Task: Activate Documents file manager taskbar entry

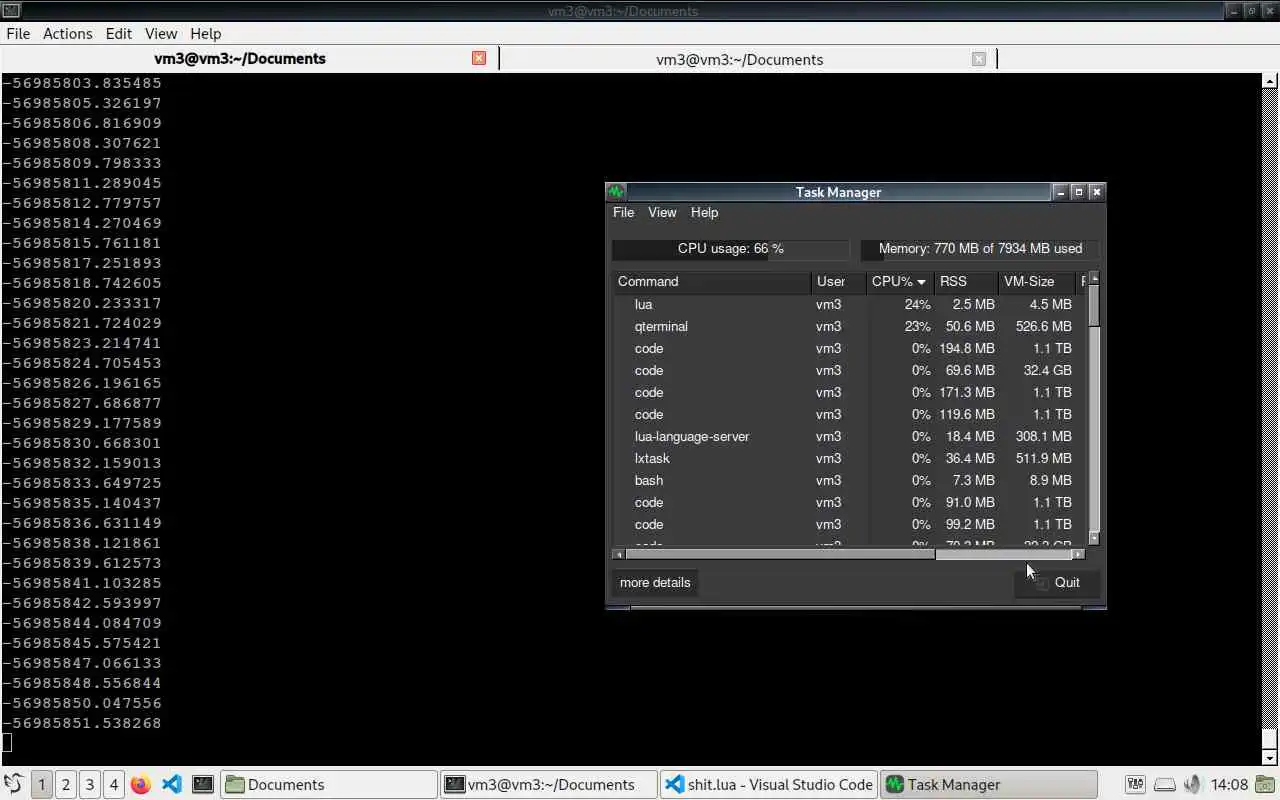Action: point(329,784)
